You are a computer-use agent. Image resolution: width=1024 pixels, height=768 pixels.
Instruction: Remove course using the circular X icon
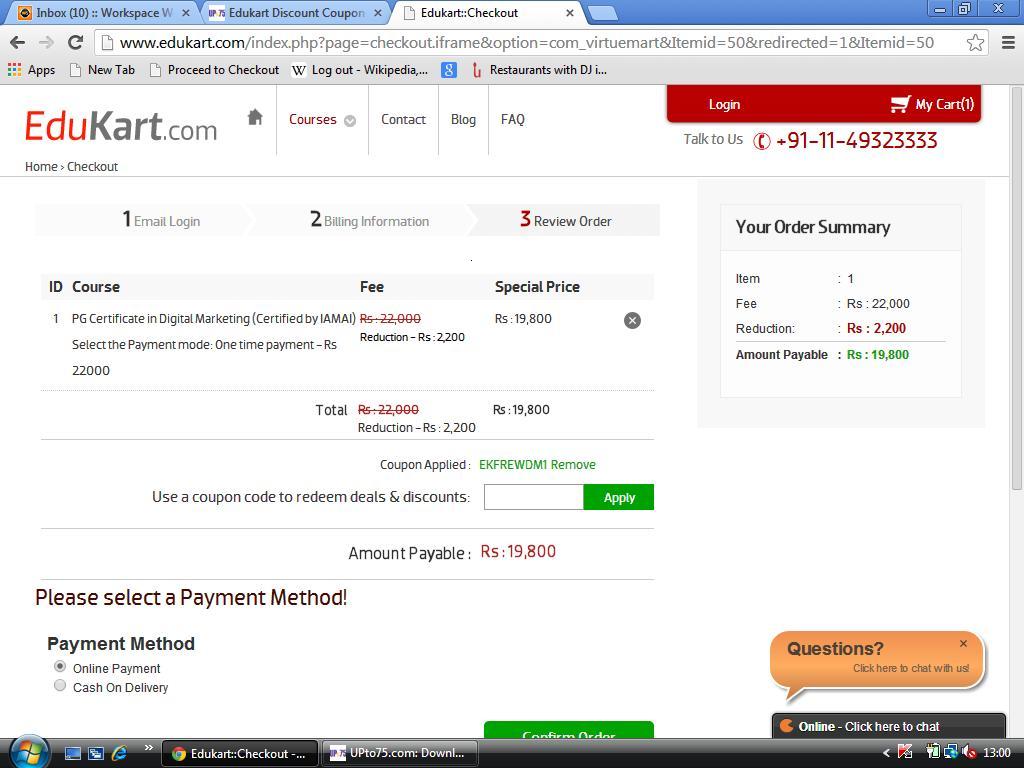[632, 320]
